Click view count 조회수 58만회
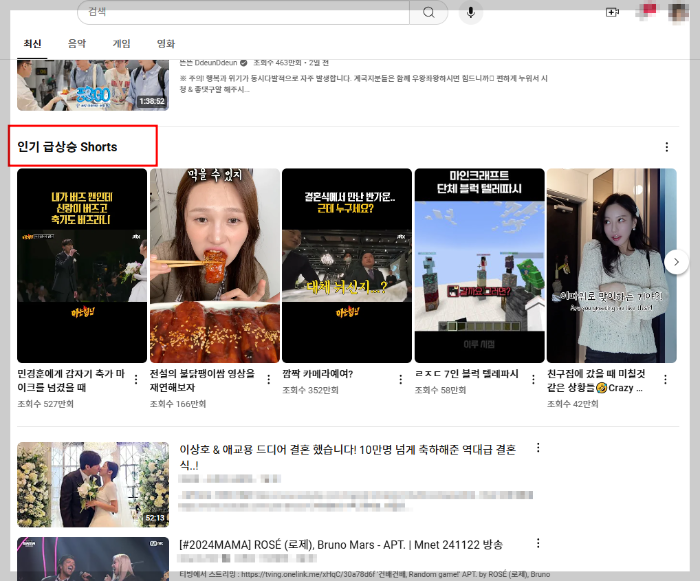This screenshot has height=581, width=700. [x=440, y=390]
